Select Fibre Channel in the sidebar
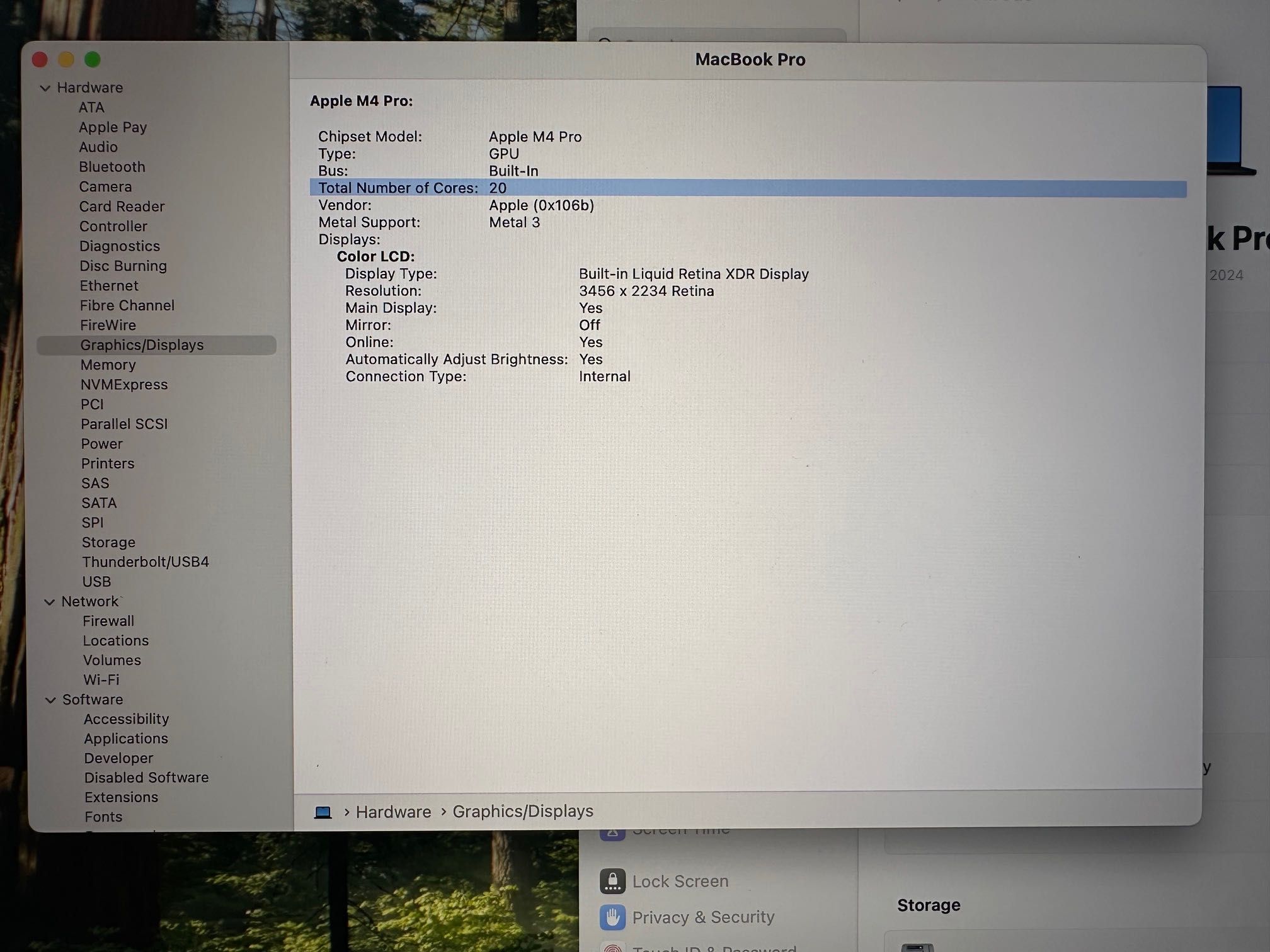 (127, 305)
